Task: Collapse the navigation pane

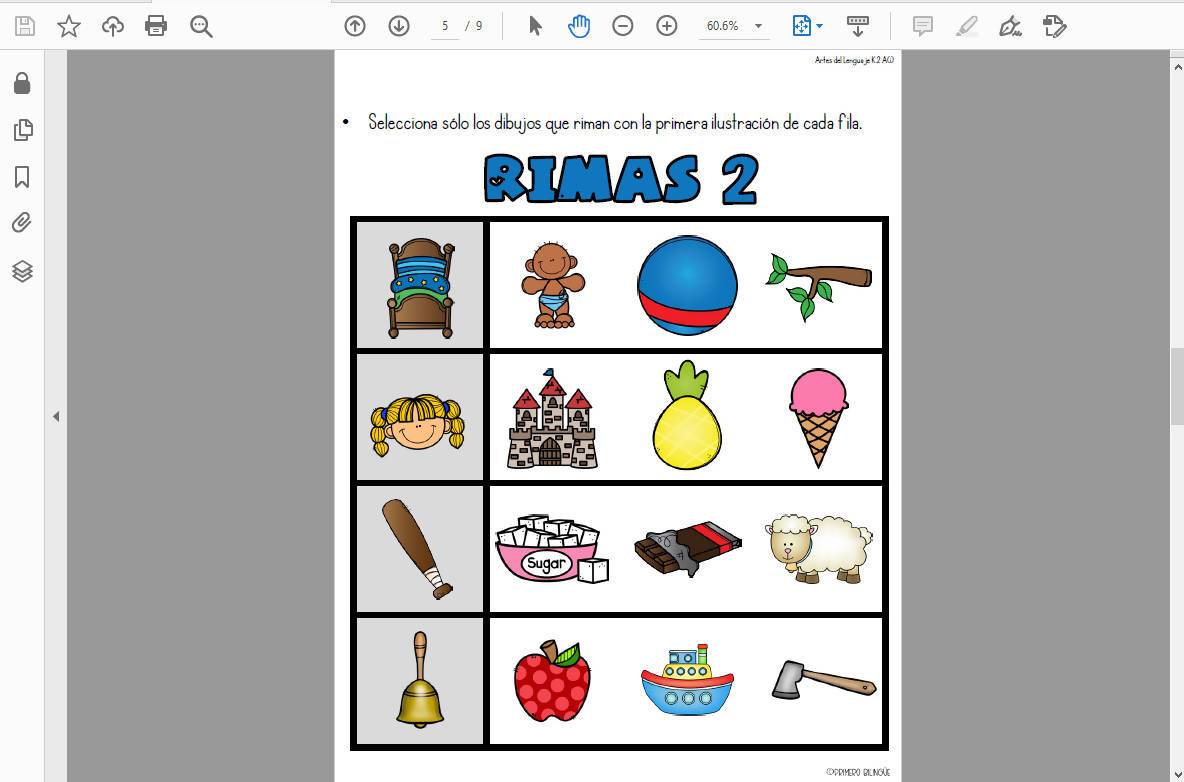Action: click(57, 416)
